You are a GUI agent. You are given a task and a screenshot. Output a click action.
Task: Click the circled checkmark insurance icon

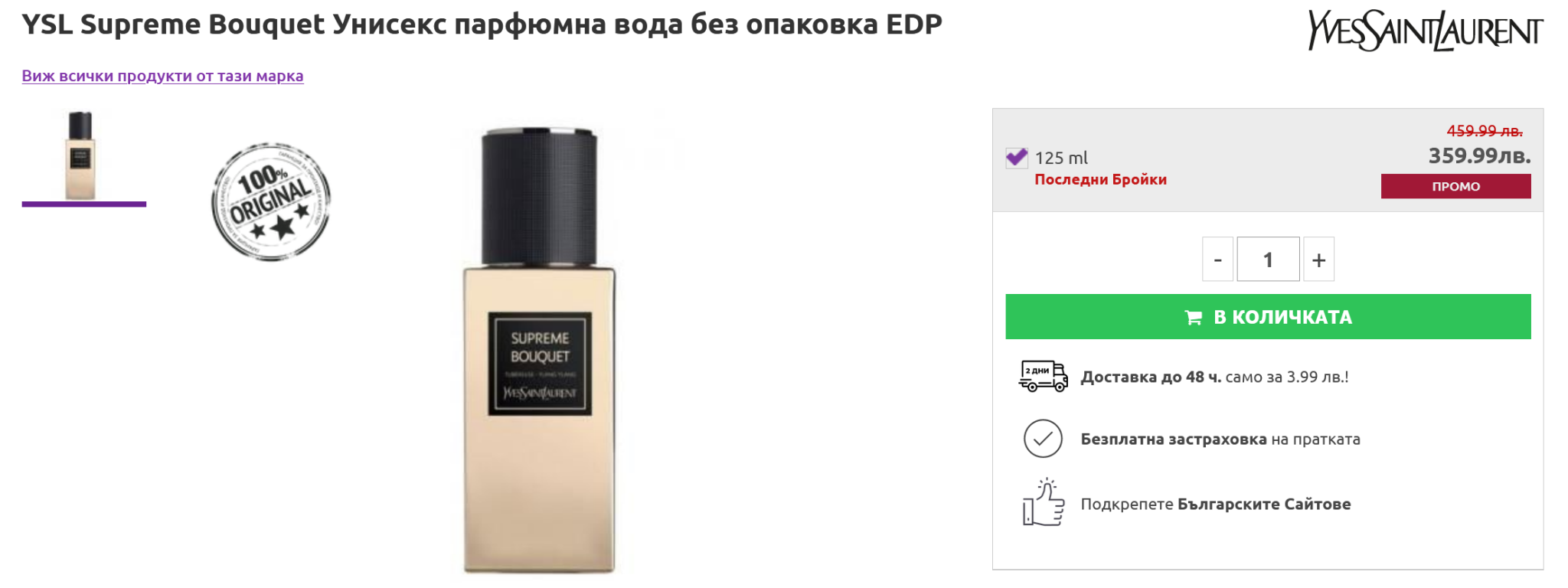1043,439
